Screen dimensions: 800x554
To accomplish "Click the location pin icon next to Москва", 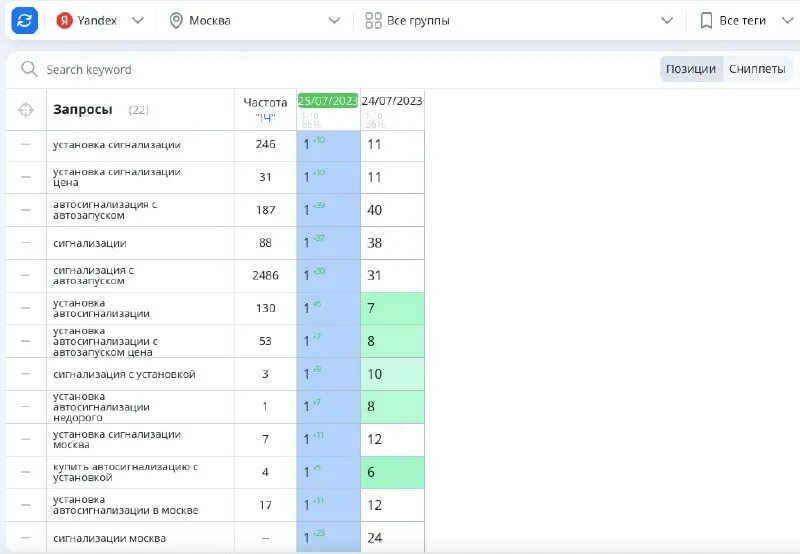I will pos(176,20).
